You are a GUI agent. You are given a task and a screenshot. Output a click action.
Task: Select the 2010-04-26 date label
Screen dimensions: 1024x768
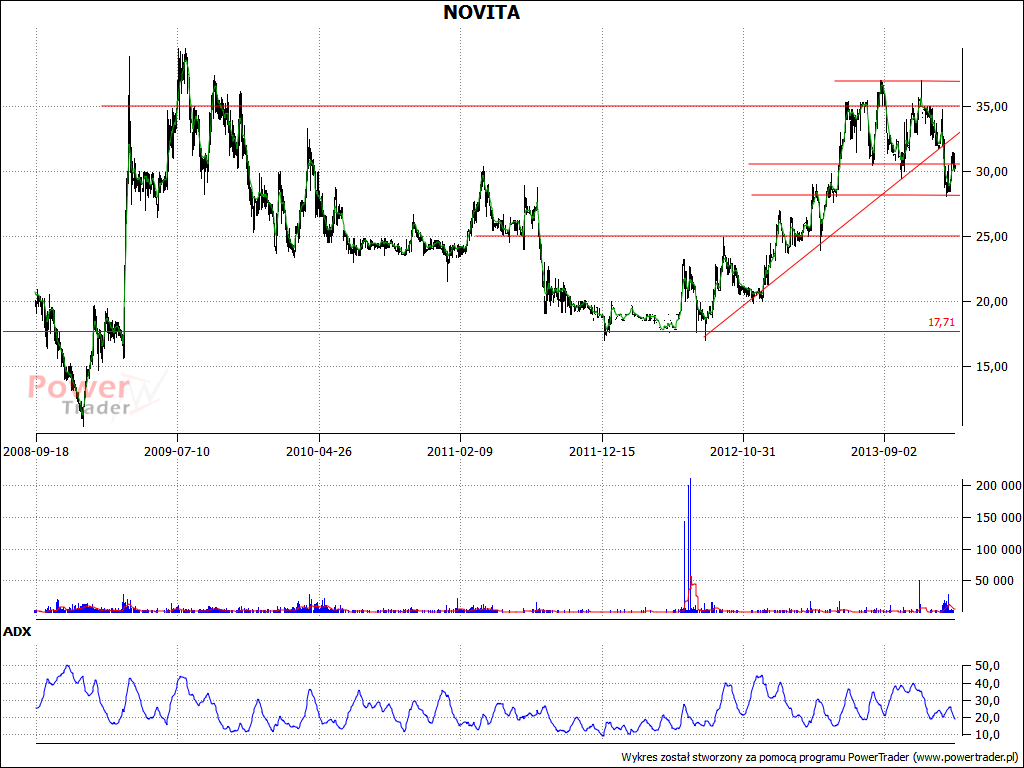point(319,451)
